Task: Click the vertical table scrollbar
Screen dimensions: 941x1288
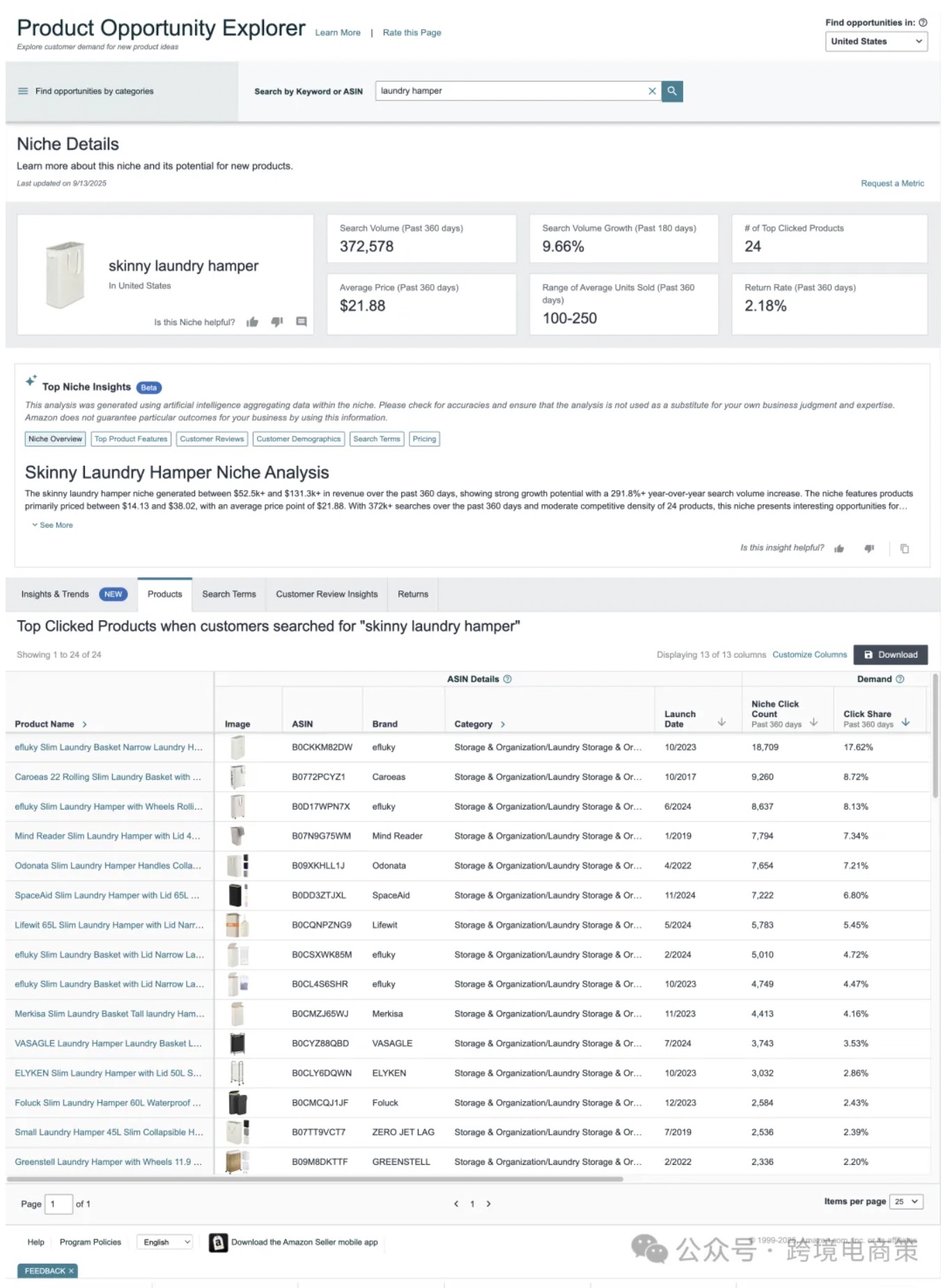Action: [x=935, y=735]
